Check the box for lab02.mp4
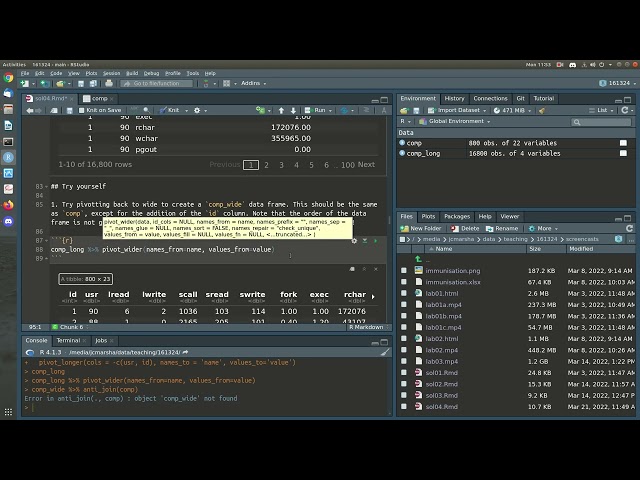Screen dimensions: 640x480 click(404, 350)
